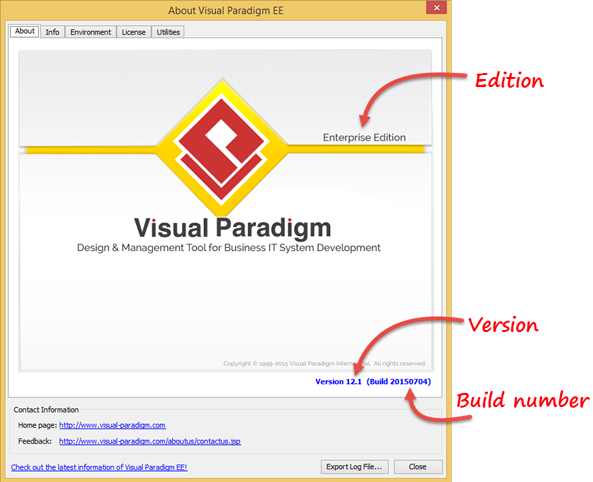Click the Visual Paradigm diamond logo
This screenshot has height=482, width=593.
click(222, 148)
